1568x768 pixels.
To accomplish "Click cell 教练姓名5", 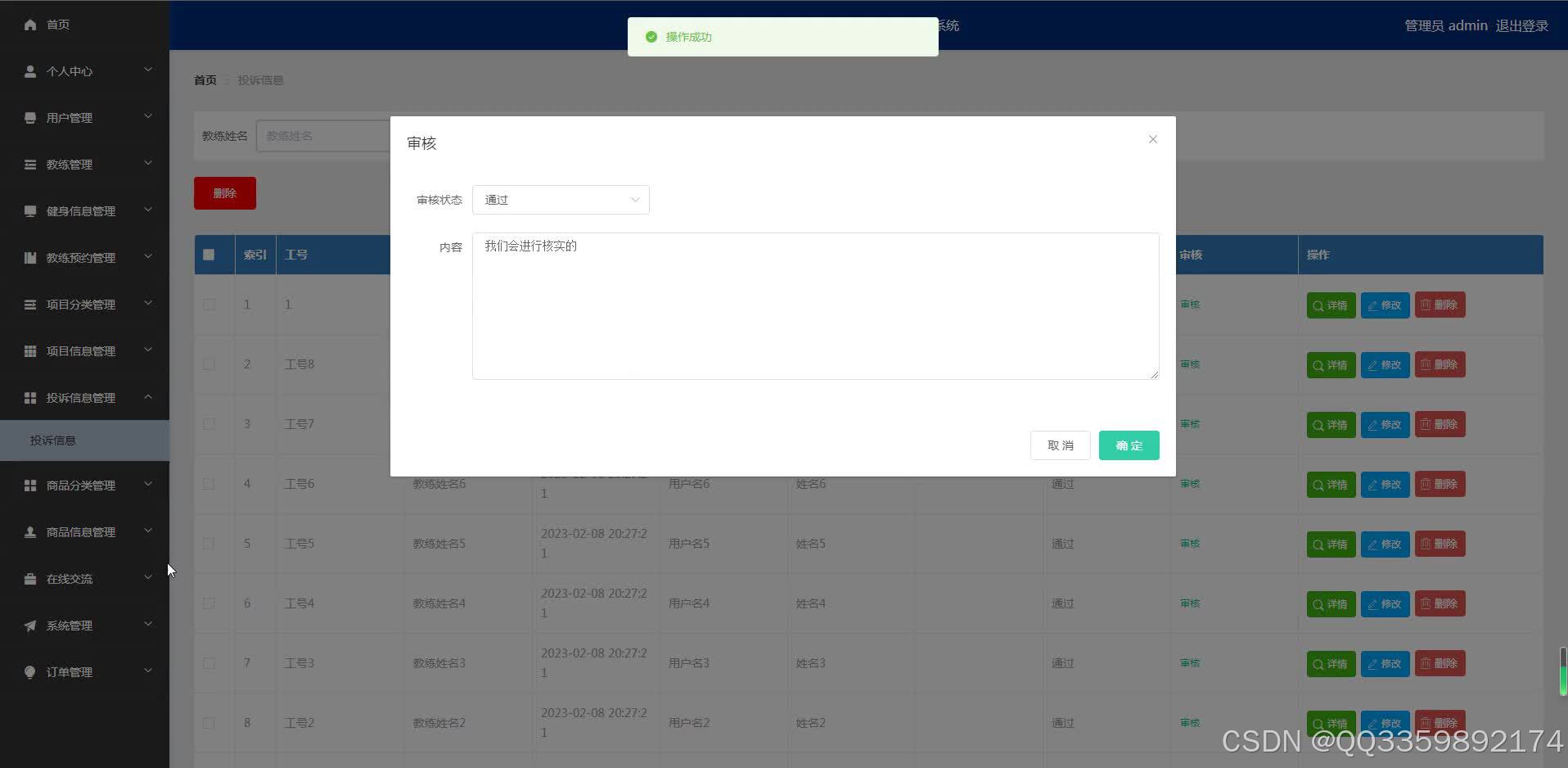I will (439, 544).
